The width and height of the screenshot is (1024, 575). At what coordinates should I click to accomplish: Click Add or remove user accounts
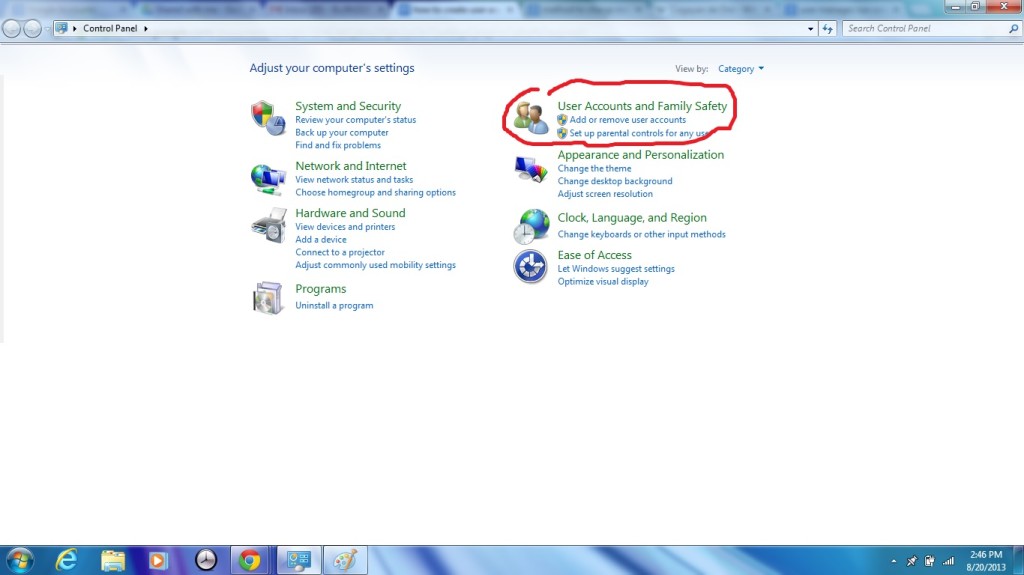[x=628, y=120]
